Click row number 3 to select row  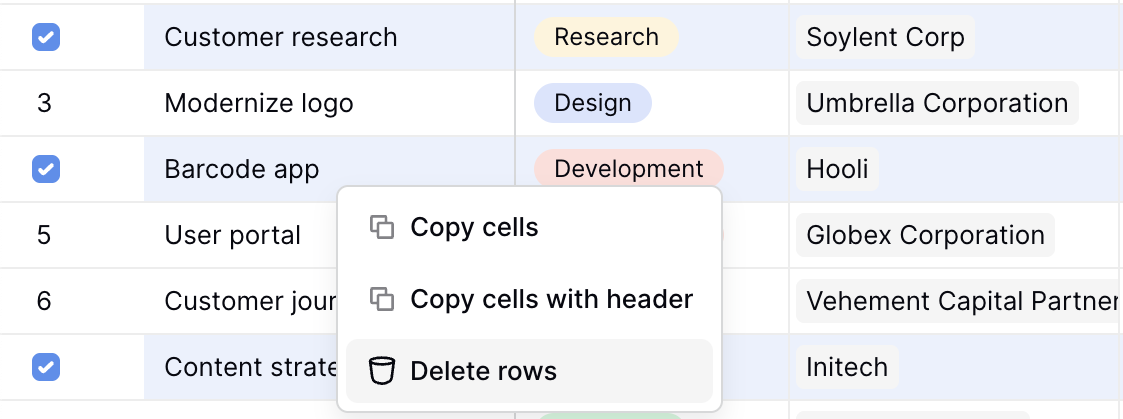44,103
